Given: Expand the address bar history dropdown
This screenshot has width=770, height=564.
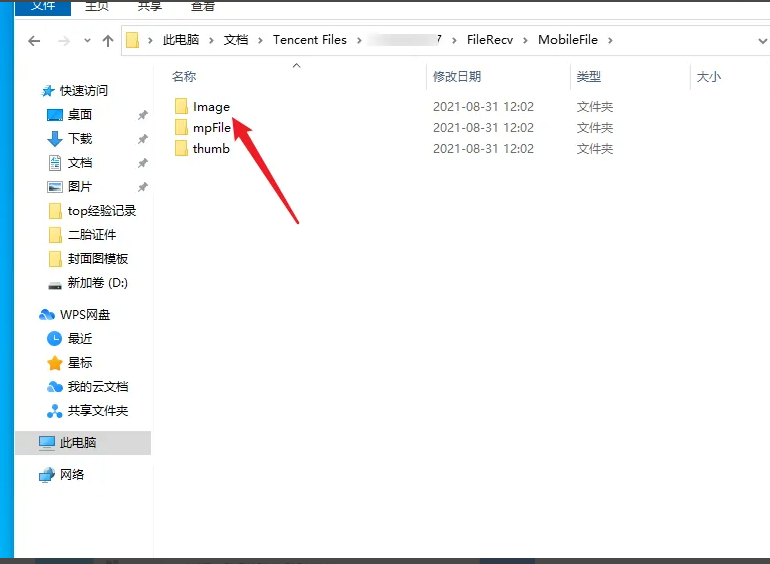Looking at the screenshot, I should coord(762,41).
